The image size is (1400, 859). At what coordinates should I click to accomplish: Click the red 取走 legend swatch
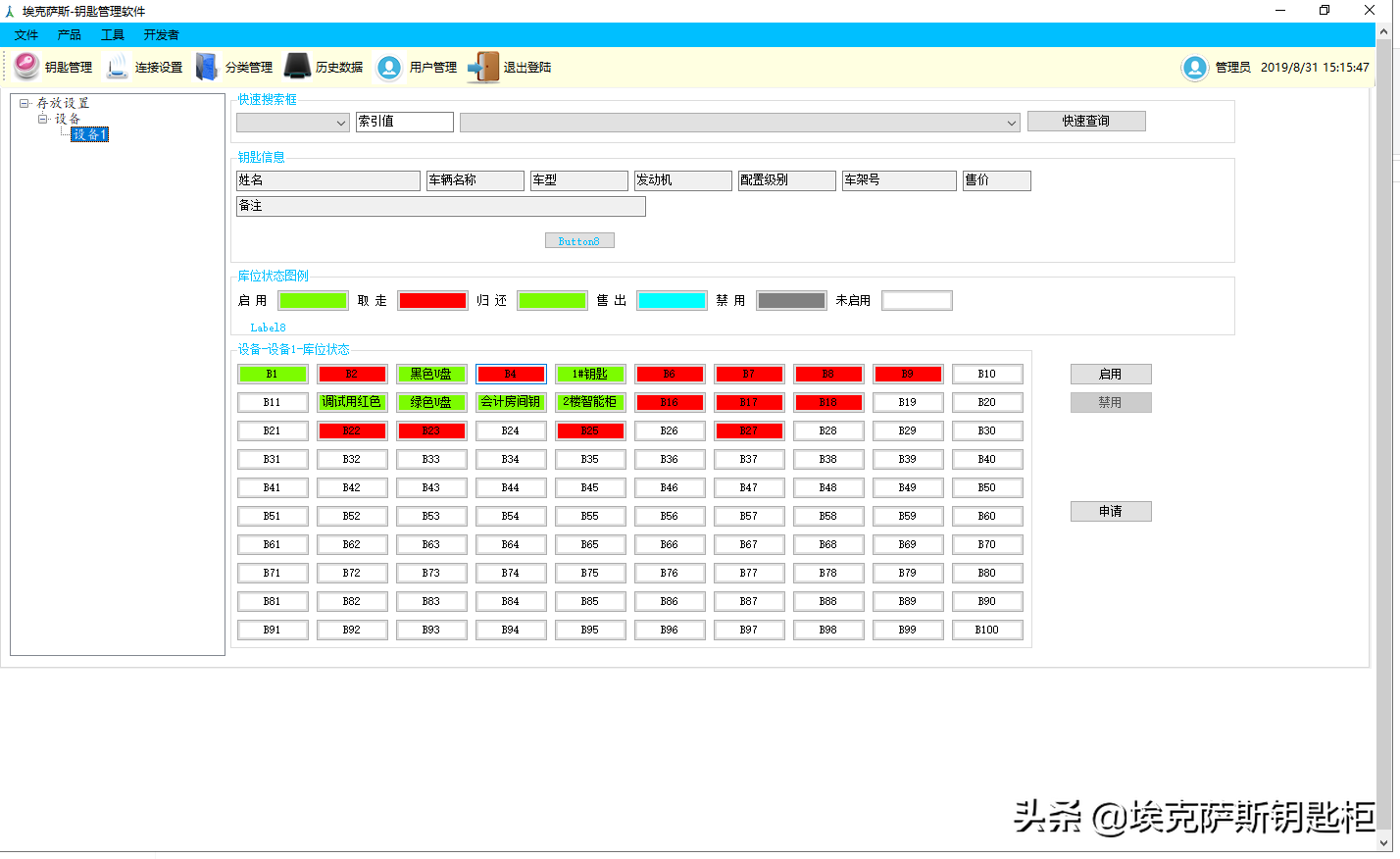coord(432,301)
